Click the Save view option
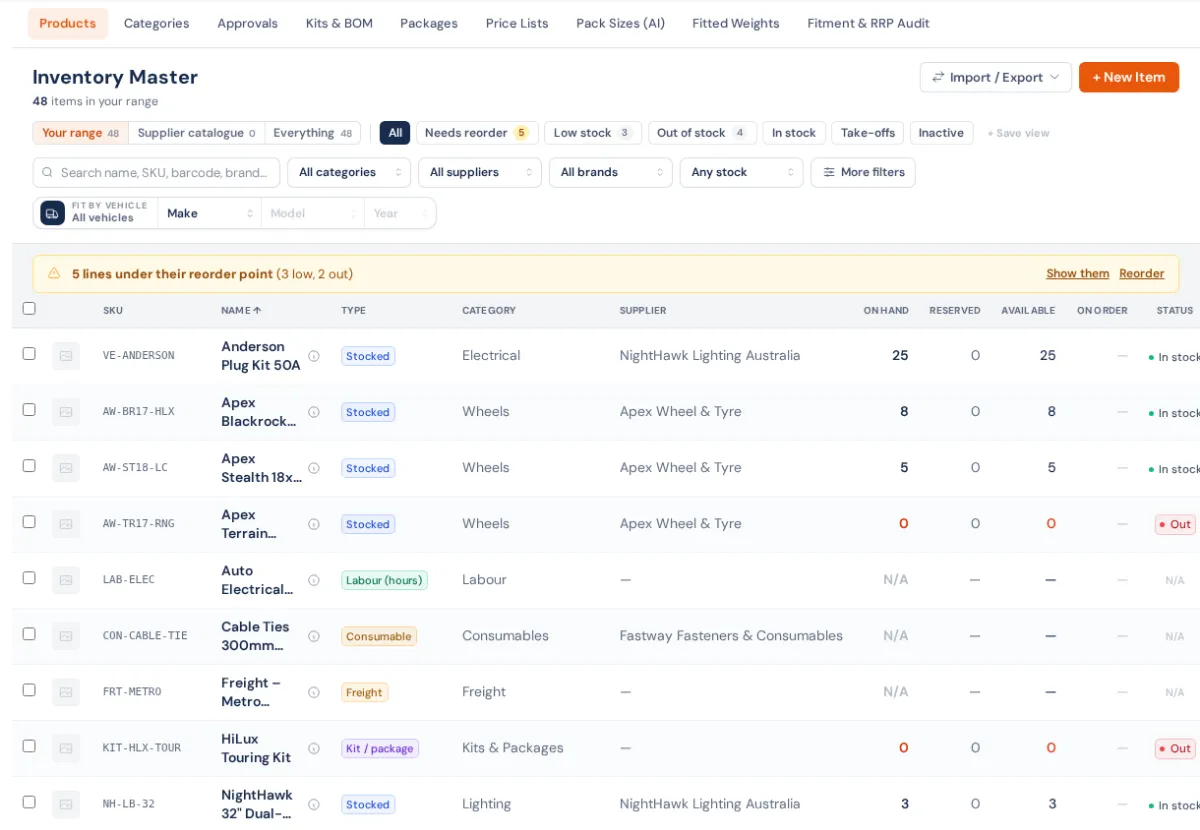This screenshot has height=830, width=1200. pyautogui.click(x=1018, y=133)
